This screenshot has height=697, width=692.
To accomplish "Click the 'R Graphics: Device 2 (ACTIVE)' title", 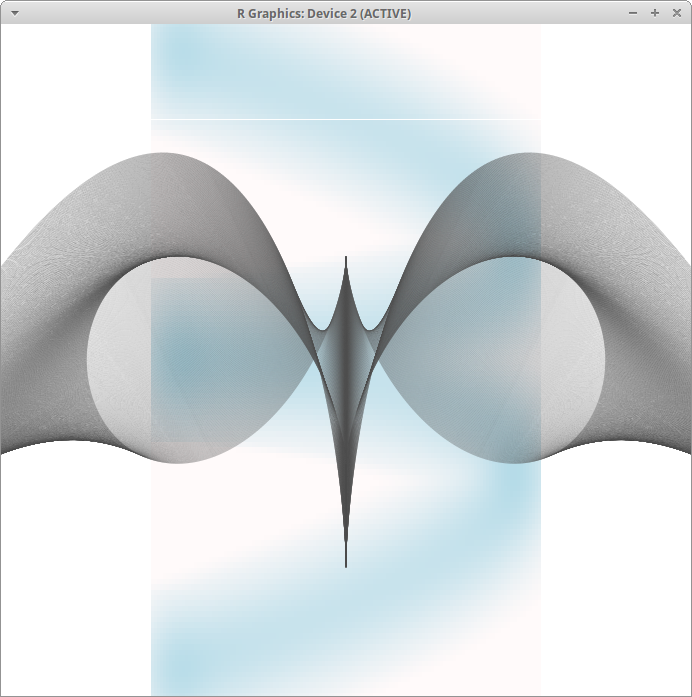I will 324,14.
